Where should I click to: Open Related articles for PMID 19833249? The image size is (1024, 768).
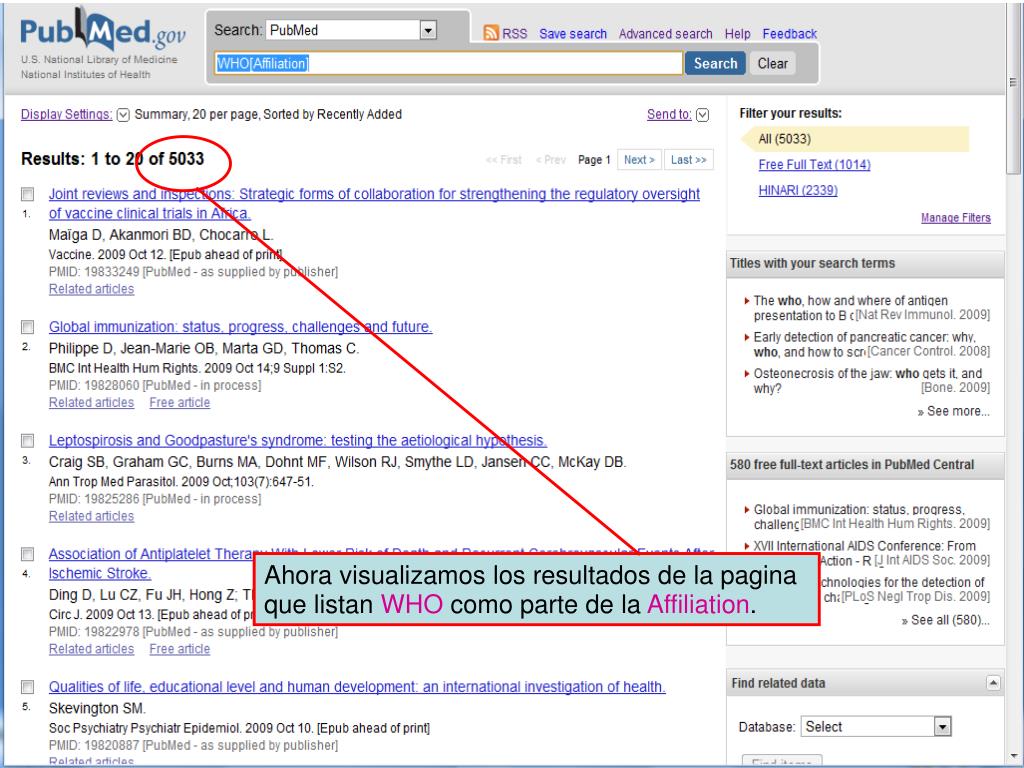(91, 289)
